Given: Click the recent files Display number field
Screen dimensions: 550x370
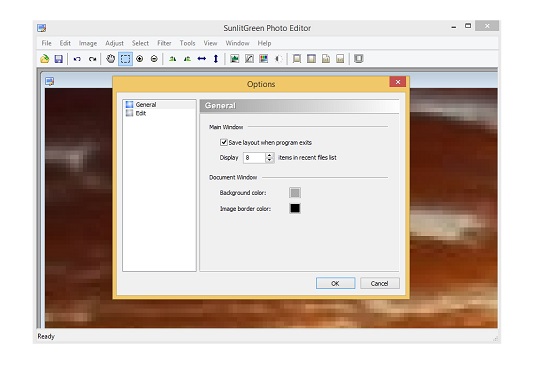Looking at the screenshot, I should click(255, 157).
